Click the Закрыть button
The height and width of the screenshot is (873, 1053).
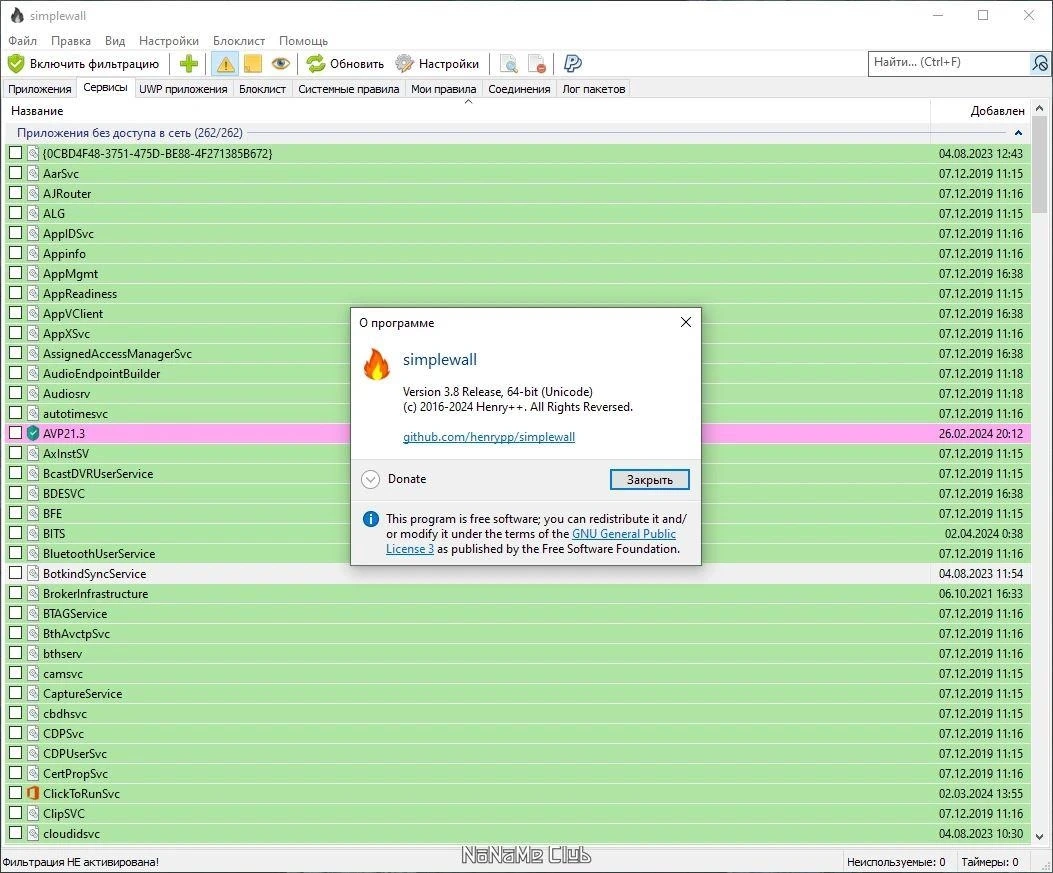click(x=649, y=479)
